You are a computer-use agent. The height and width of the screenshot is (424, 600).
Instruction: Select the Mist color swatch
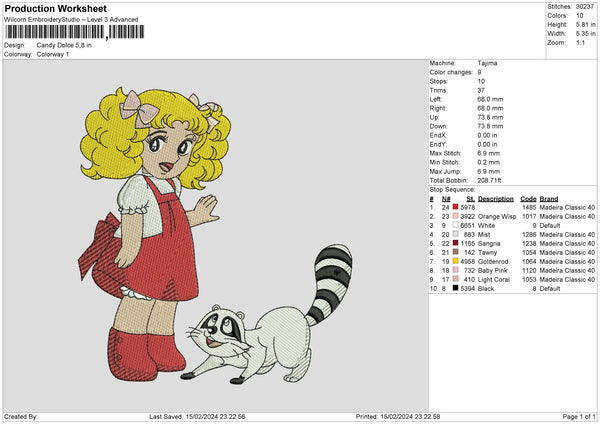pyautogui.click(x=455, y=234)
